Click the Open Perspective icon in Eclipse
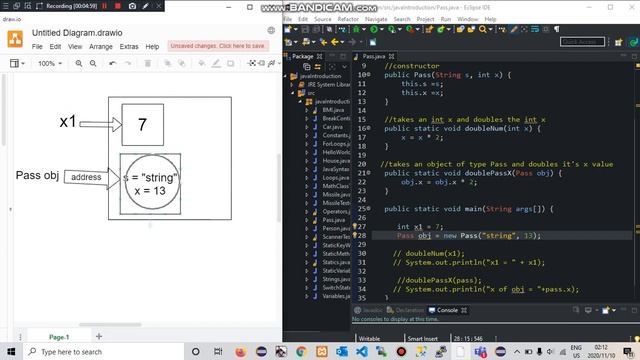 [x=619, y=42]
